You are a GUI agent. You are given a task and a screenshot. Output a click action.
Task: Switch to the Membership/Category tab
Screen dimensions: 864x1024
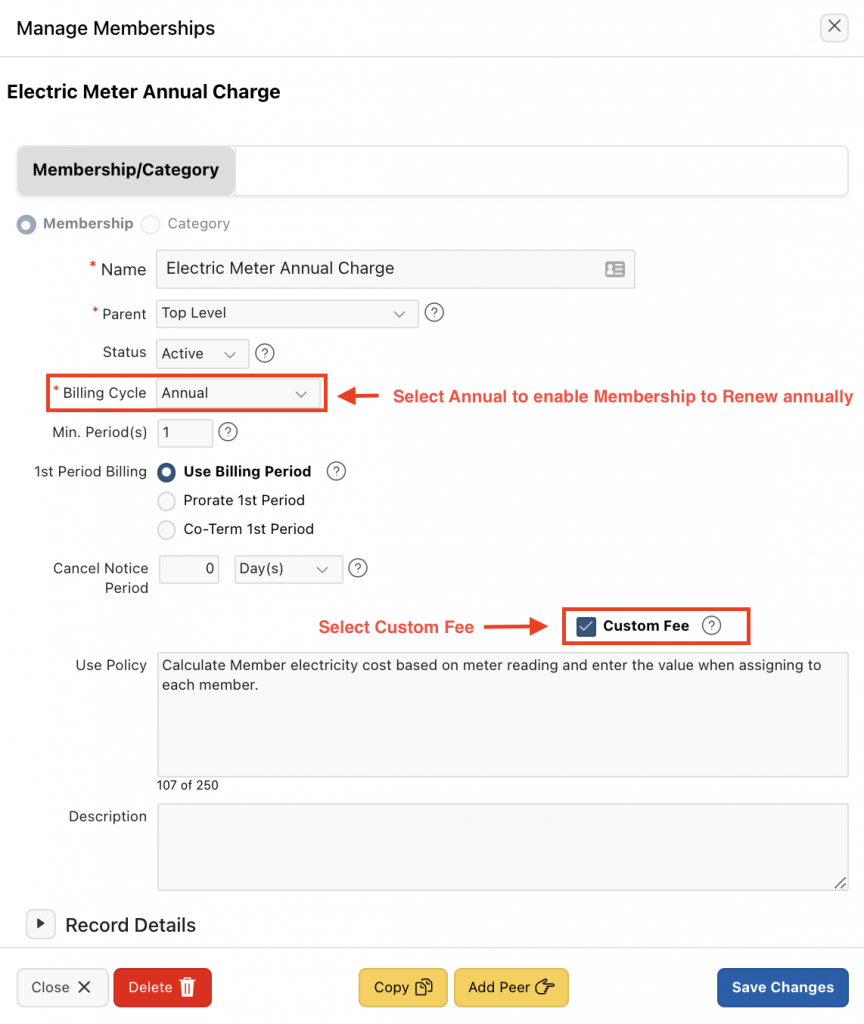(126, 170)
